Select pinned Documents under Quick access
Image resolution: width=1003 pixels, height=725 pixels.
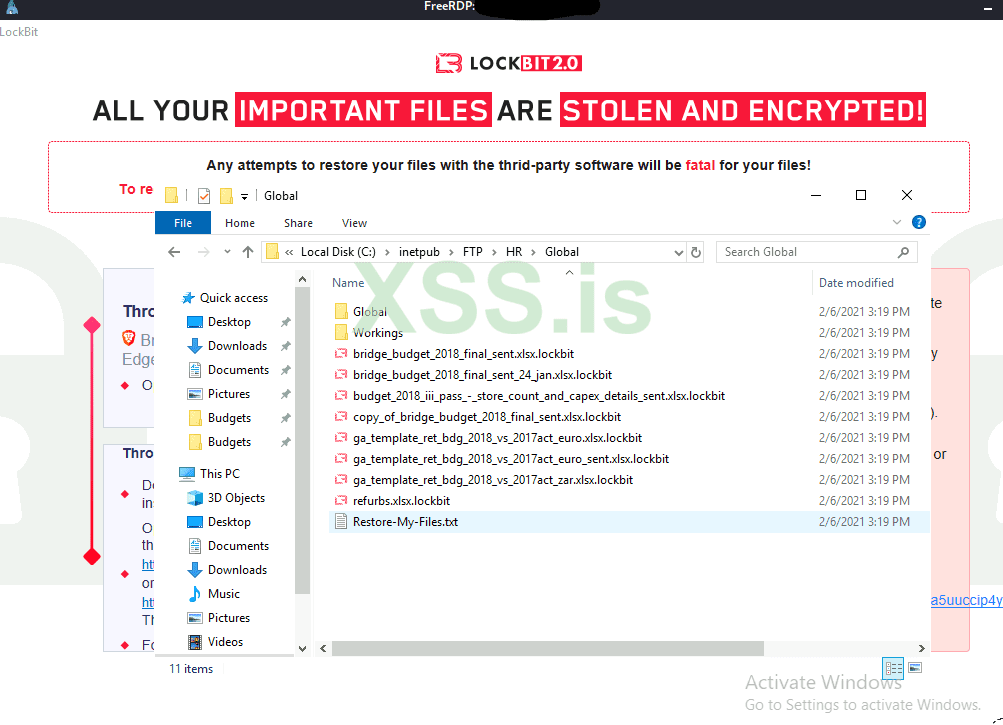(x=238, y=370)
